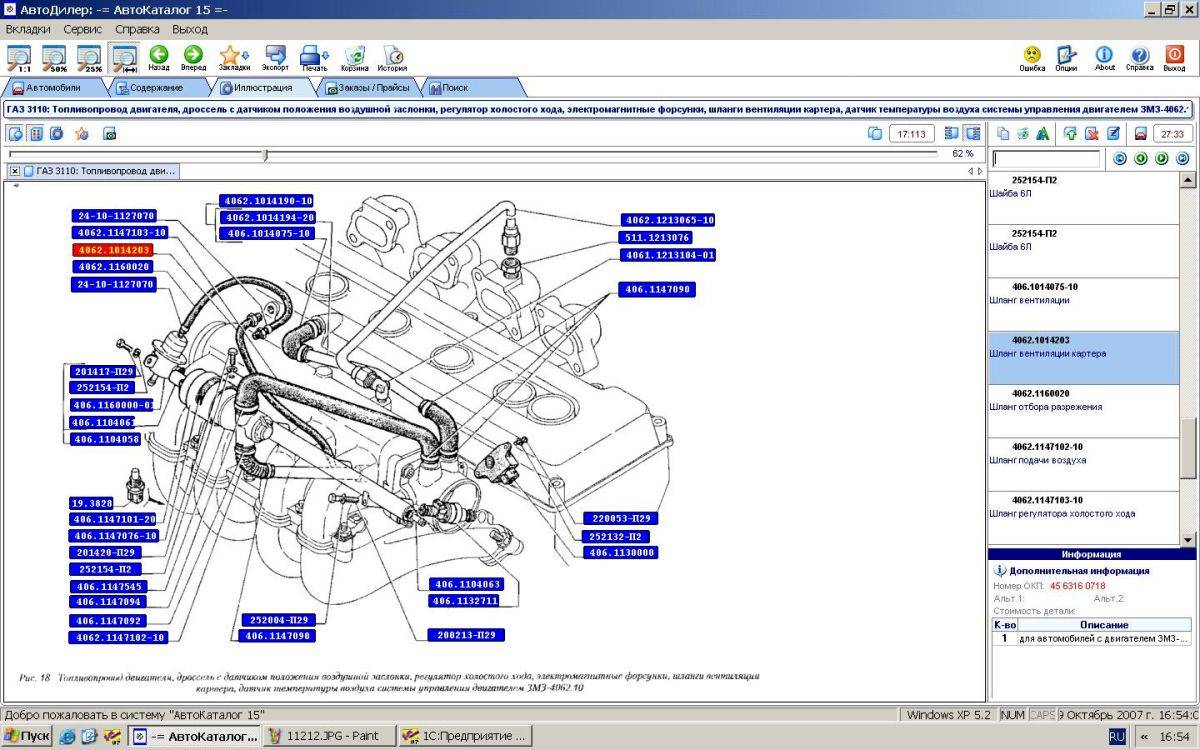
Task: Click the Экспорт export icon
Action: coord(275,58)
